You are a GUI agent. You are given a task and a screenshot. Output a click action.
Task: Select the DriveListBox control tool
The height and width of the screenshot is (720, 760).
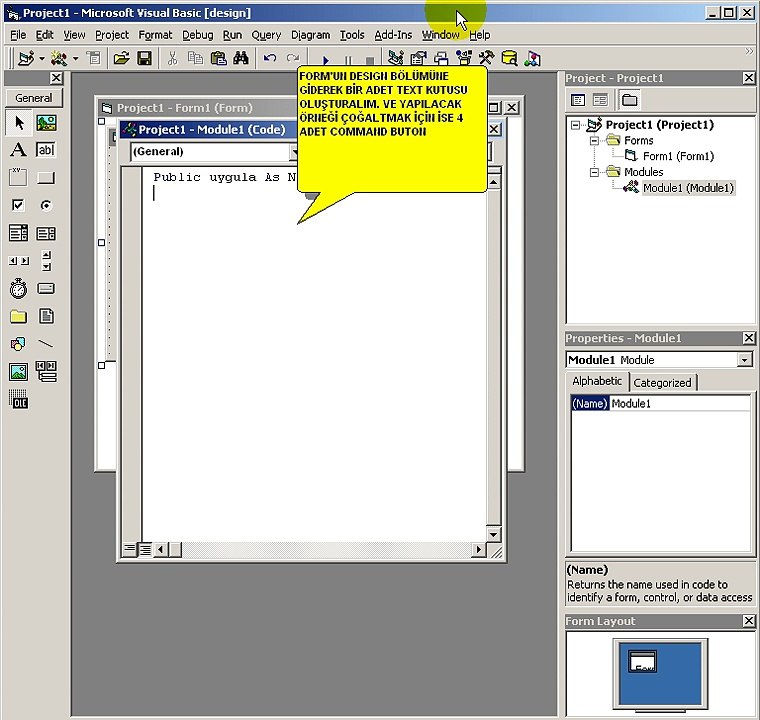[x=46, y=288]
